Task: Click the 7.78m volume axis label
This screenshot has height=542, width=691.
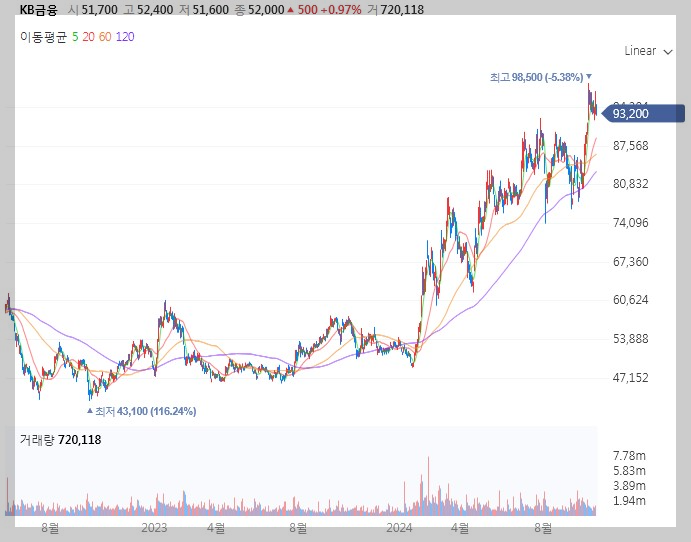Action: click(x=629, y=455)
